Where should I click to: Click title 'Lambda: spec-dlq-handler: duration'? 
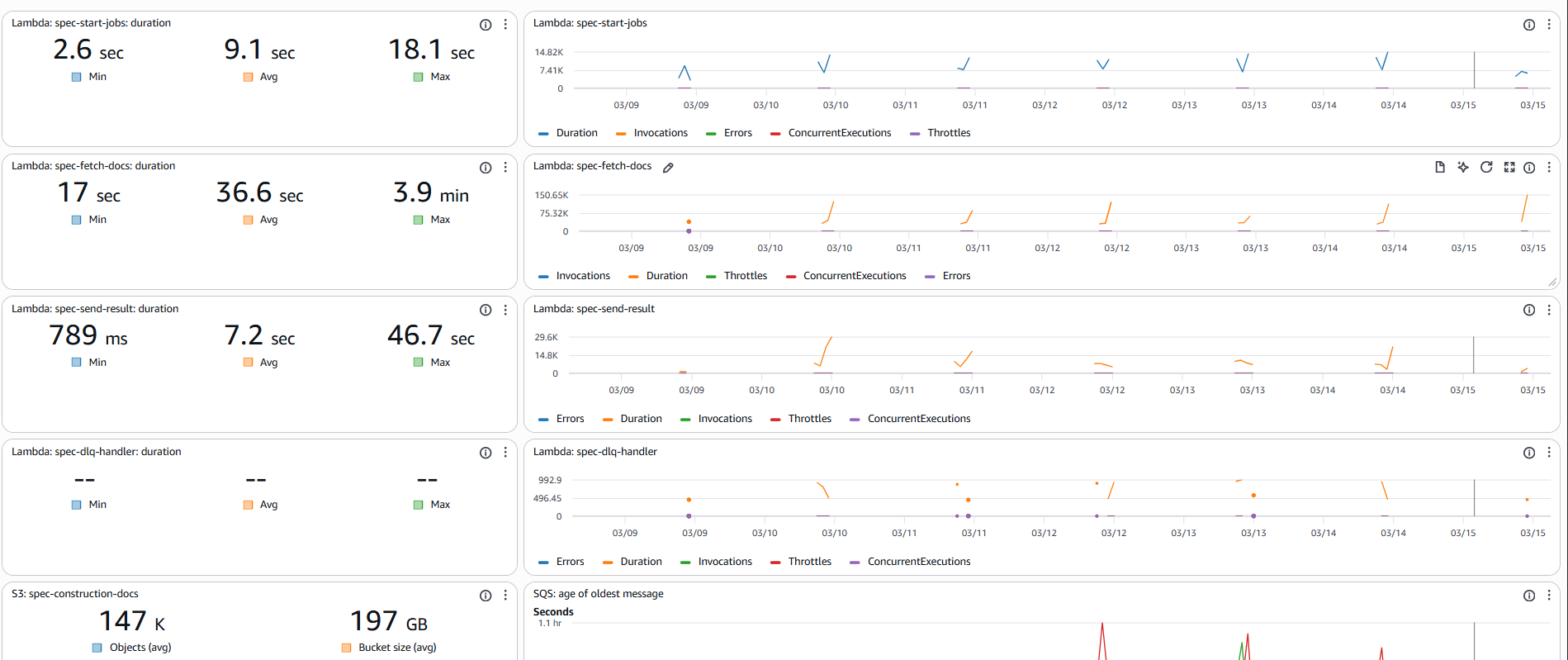97,452
